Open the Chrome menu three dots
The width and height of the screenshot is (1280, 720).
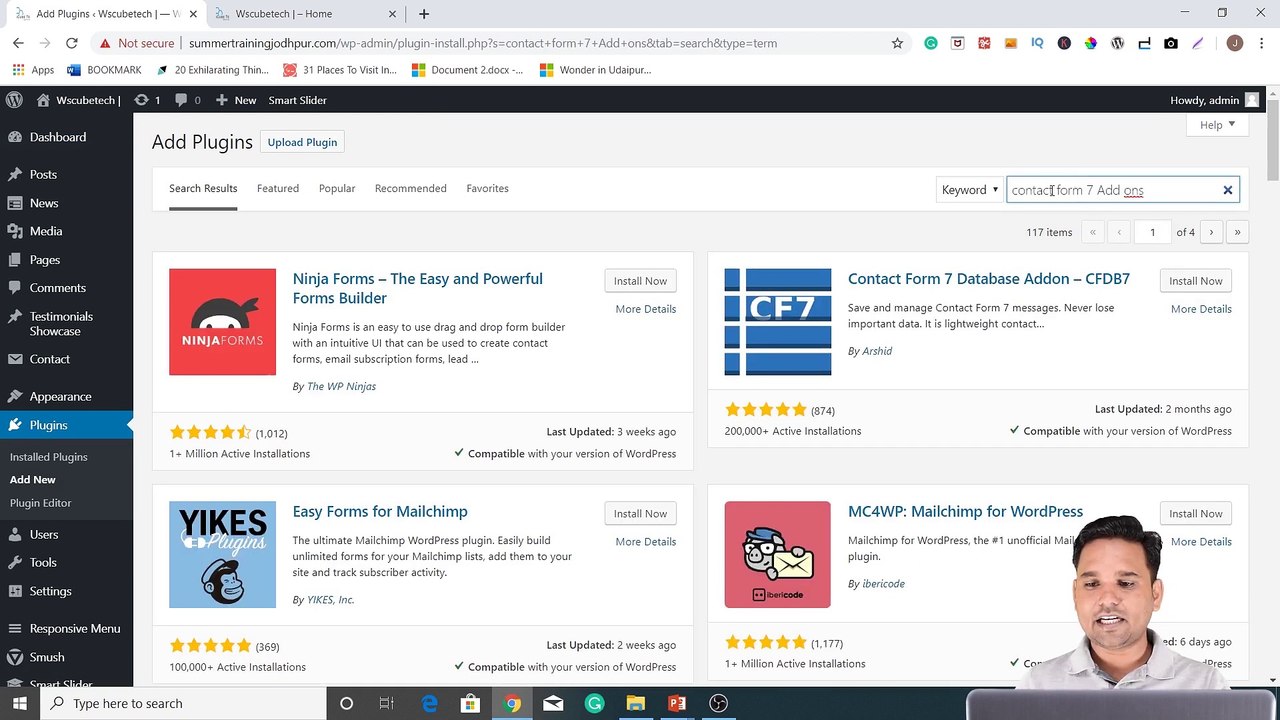point(1261,43)
